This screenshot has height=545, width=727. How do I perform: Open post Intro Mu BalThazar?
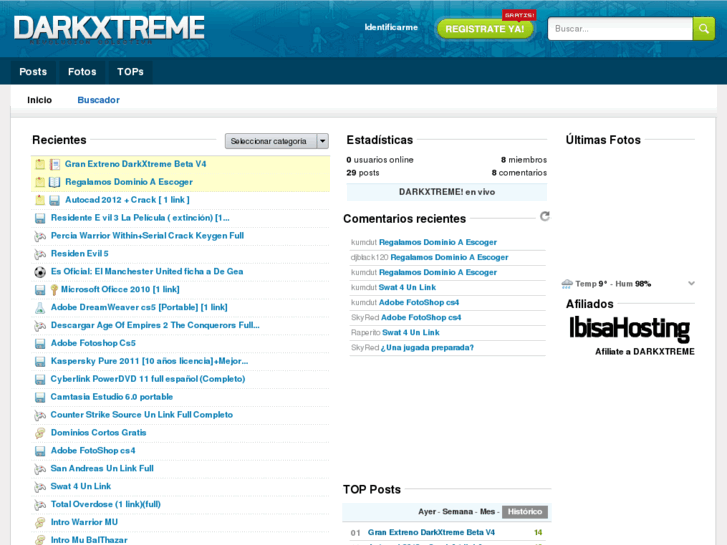pos(89,540)
